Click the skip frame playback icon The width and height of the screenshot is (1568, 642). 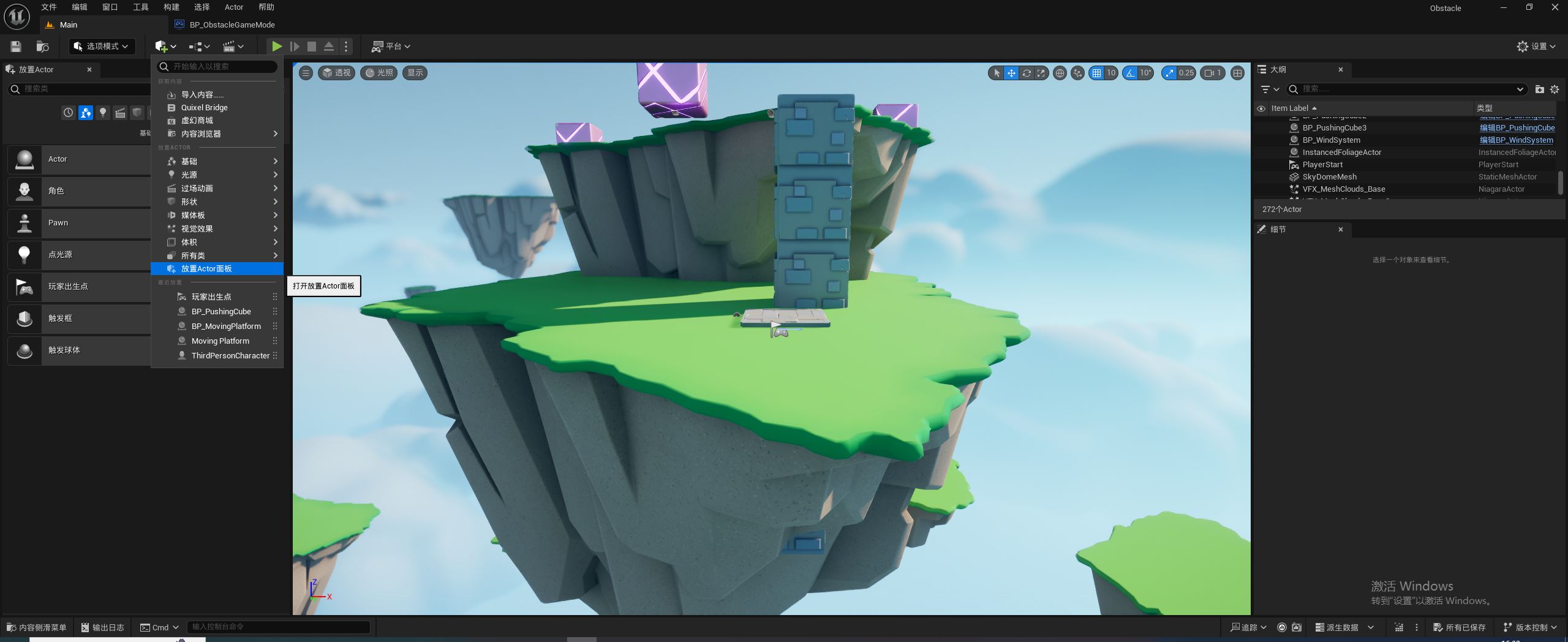pyautogui.click(x=295, y=47)
